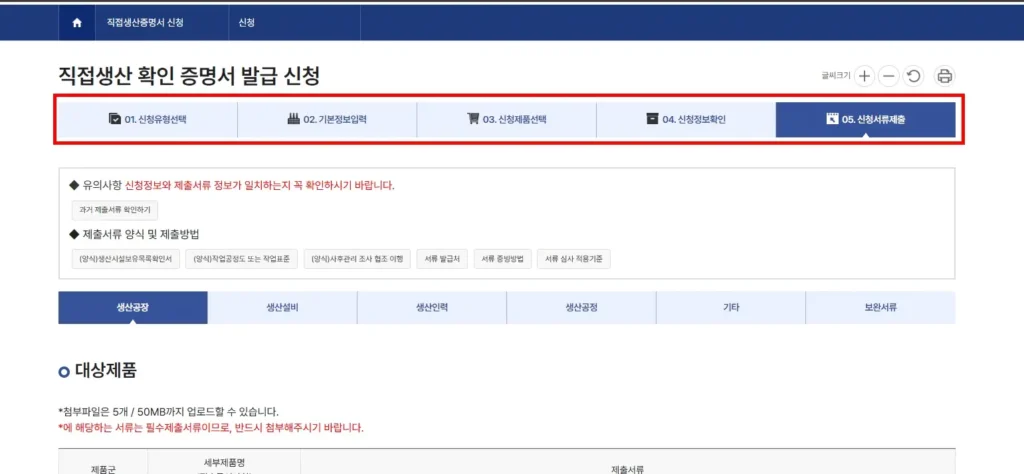
Task: Reset font size with the refresh icon
Action: coord(912,76)
